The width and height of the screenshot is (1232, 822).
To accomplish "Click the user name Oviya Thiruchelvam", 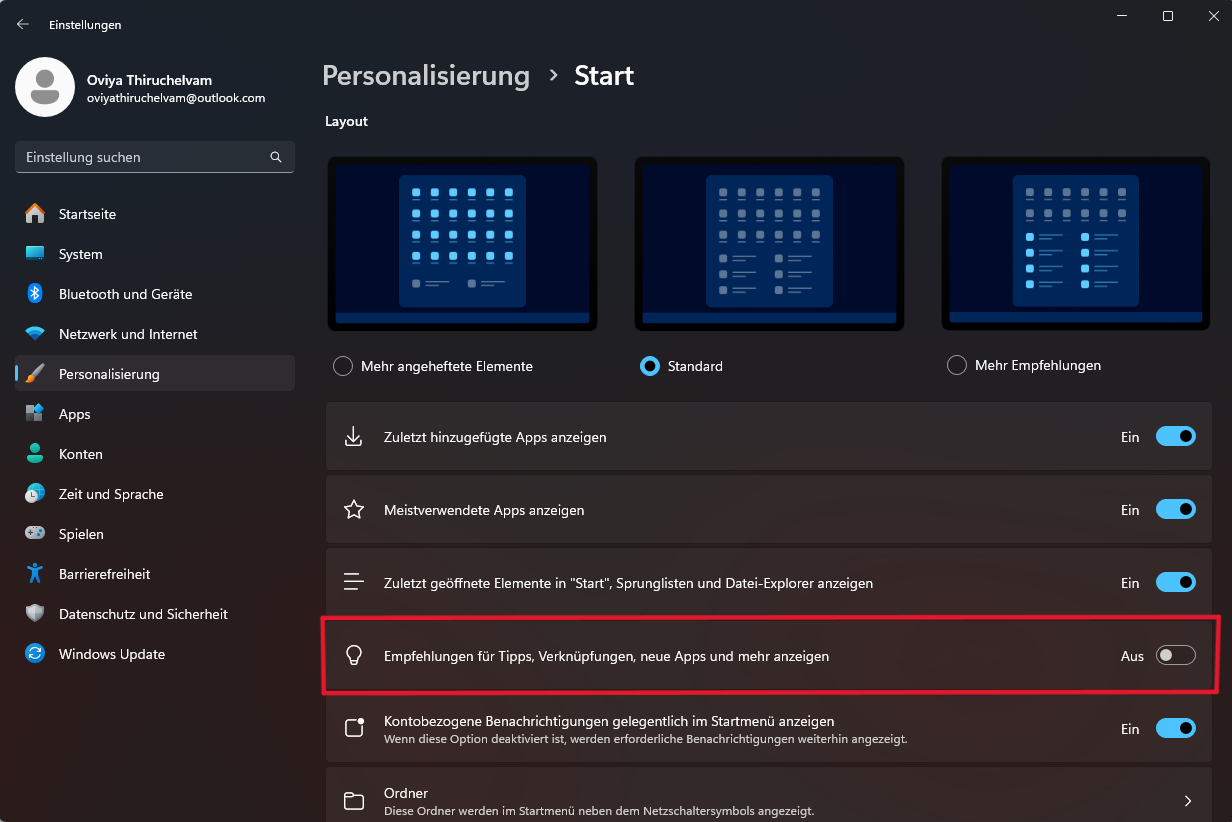I will point(149,80).
